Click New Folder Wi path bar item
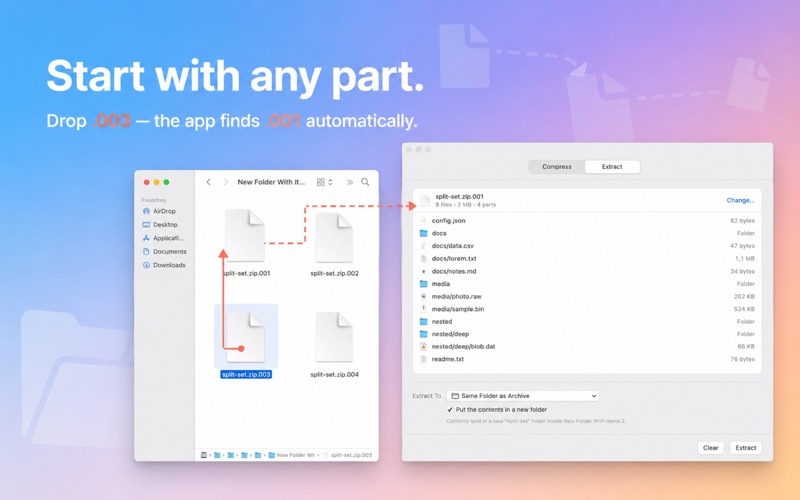This screenshot has height=500, width=800. 291,455
